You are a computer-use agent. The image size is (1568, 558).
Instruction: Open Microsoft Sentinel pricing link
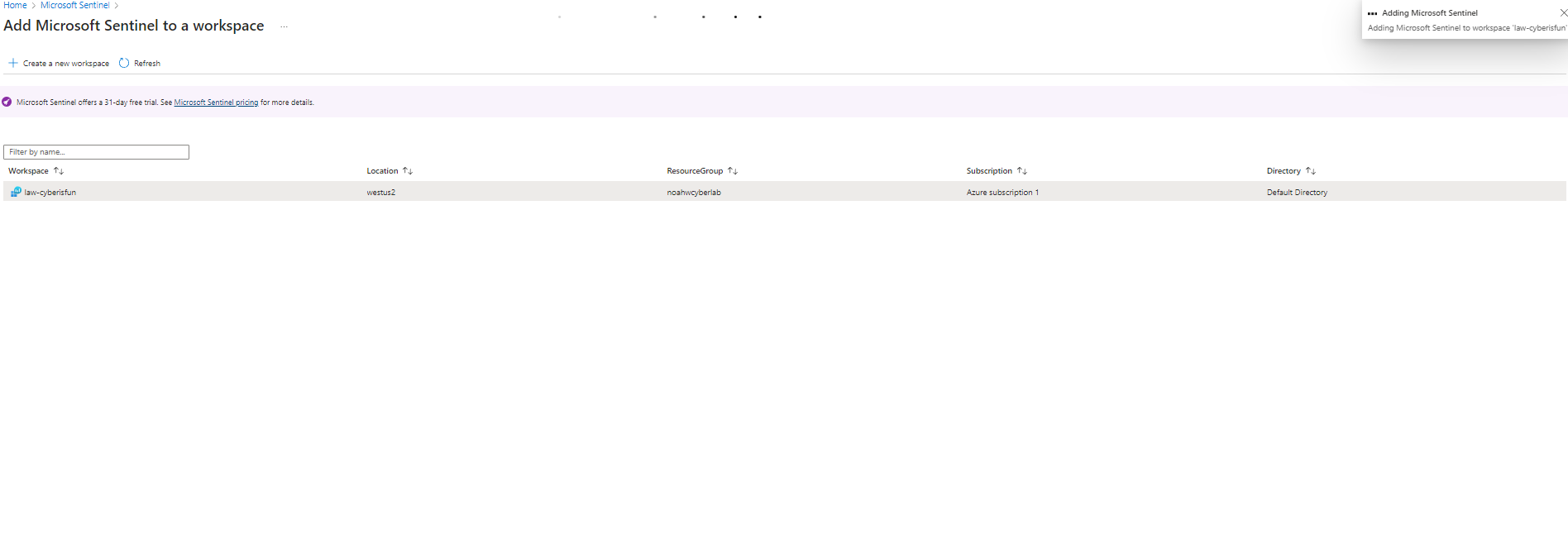(x=216, y=103)
